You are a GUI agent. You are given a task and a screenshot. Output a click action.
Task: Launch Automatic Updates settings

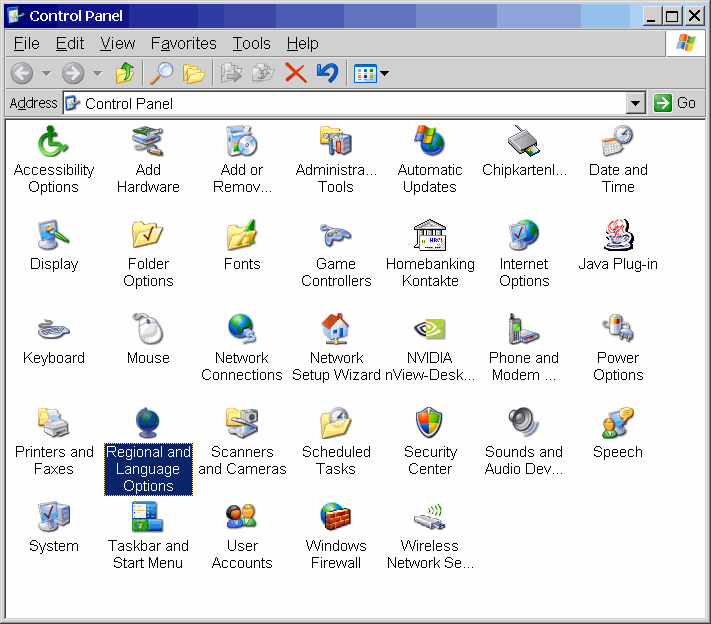(x=430, y=142)
